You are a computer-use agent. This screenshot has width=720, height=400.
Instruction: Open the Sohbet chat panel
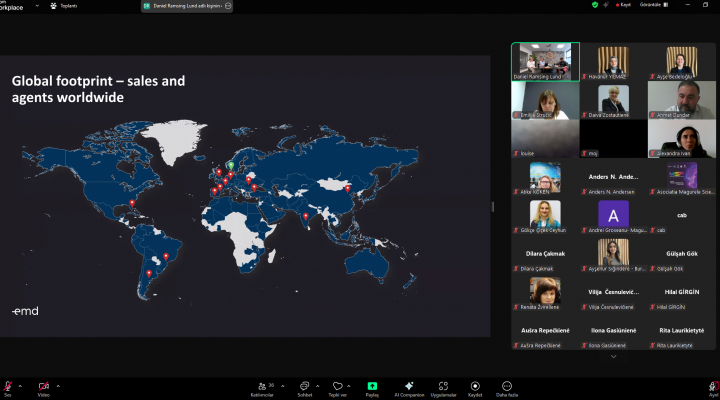[x=304, y=387]
